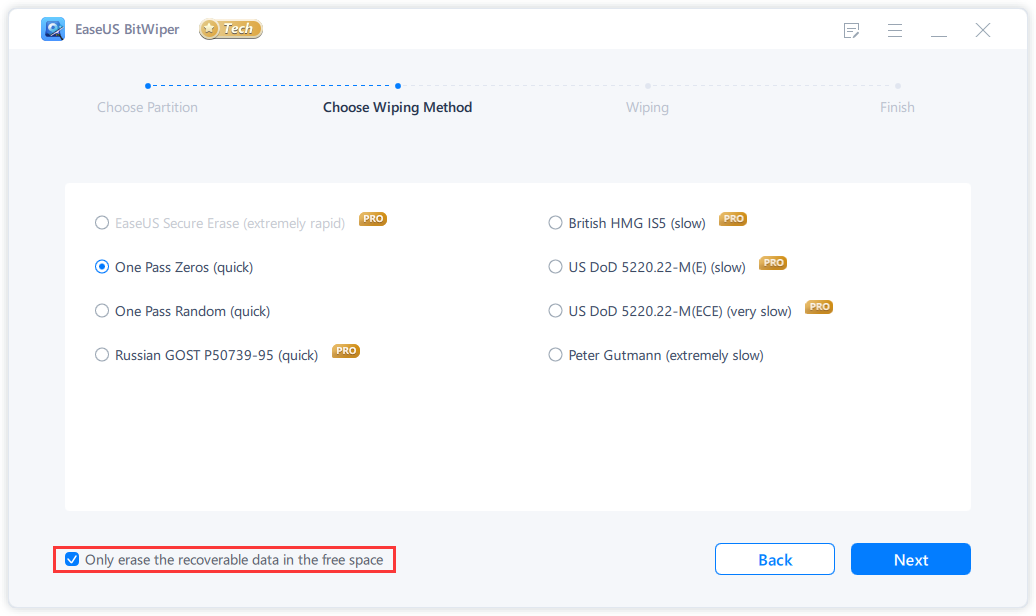Open the feedback note icon
1036x616 pixels.
[x=851, y=30]
